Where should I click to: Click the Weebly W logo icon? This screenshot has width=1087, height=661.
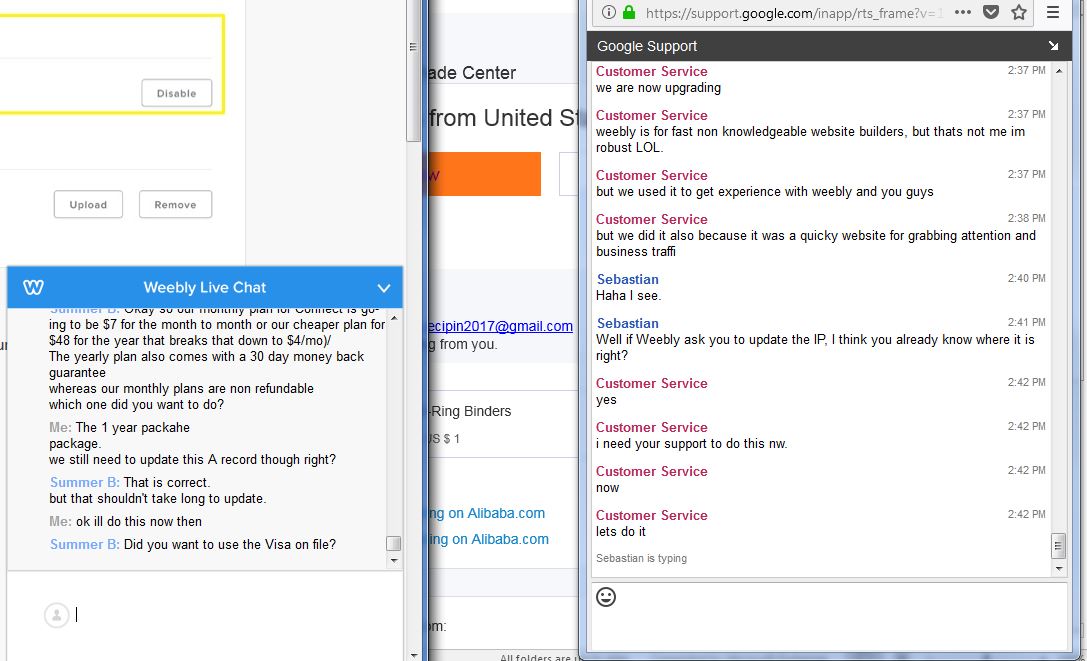coord(33,287)
